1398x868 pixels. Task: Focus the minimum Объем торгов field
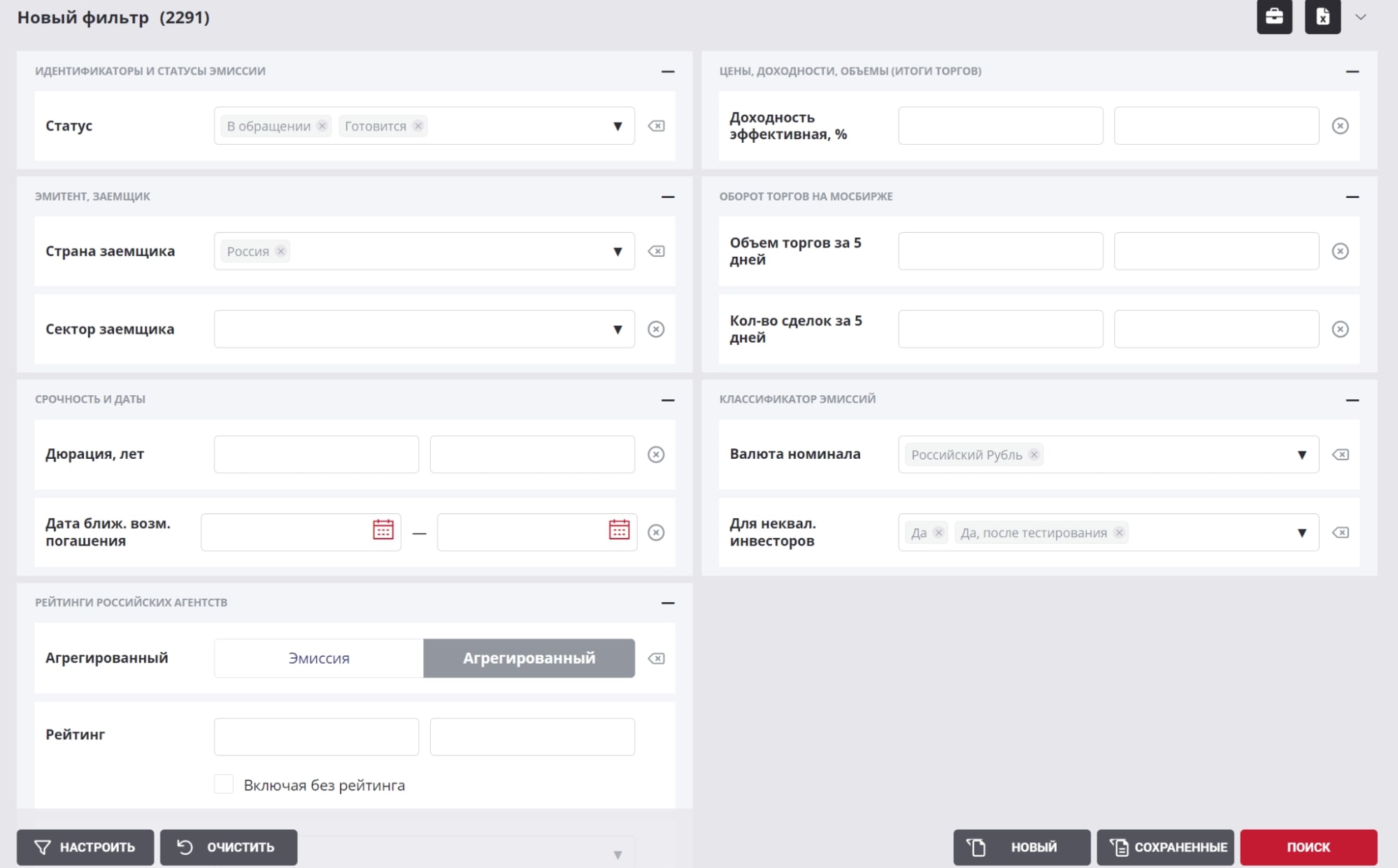1000,251
